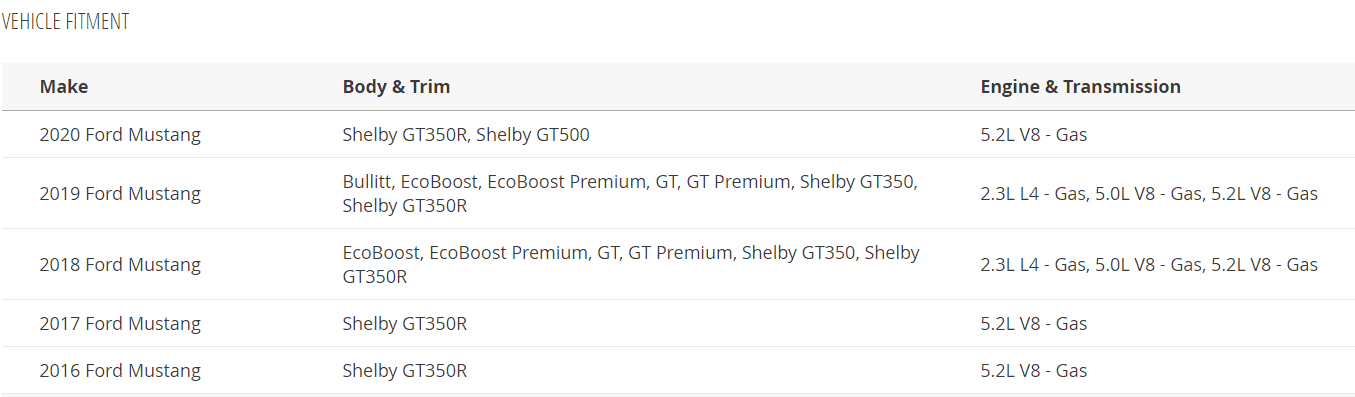The width and height of the screenshot is (1355, 397).
Task: Select the Make column header
Action: click(64, 87)
